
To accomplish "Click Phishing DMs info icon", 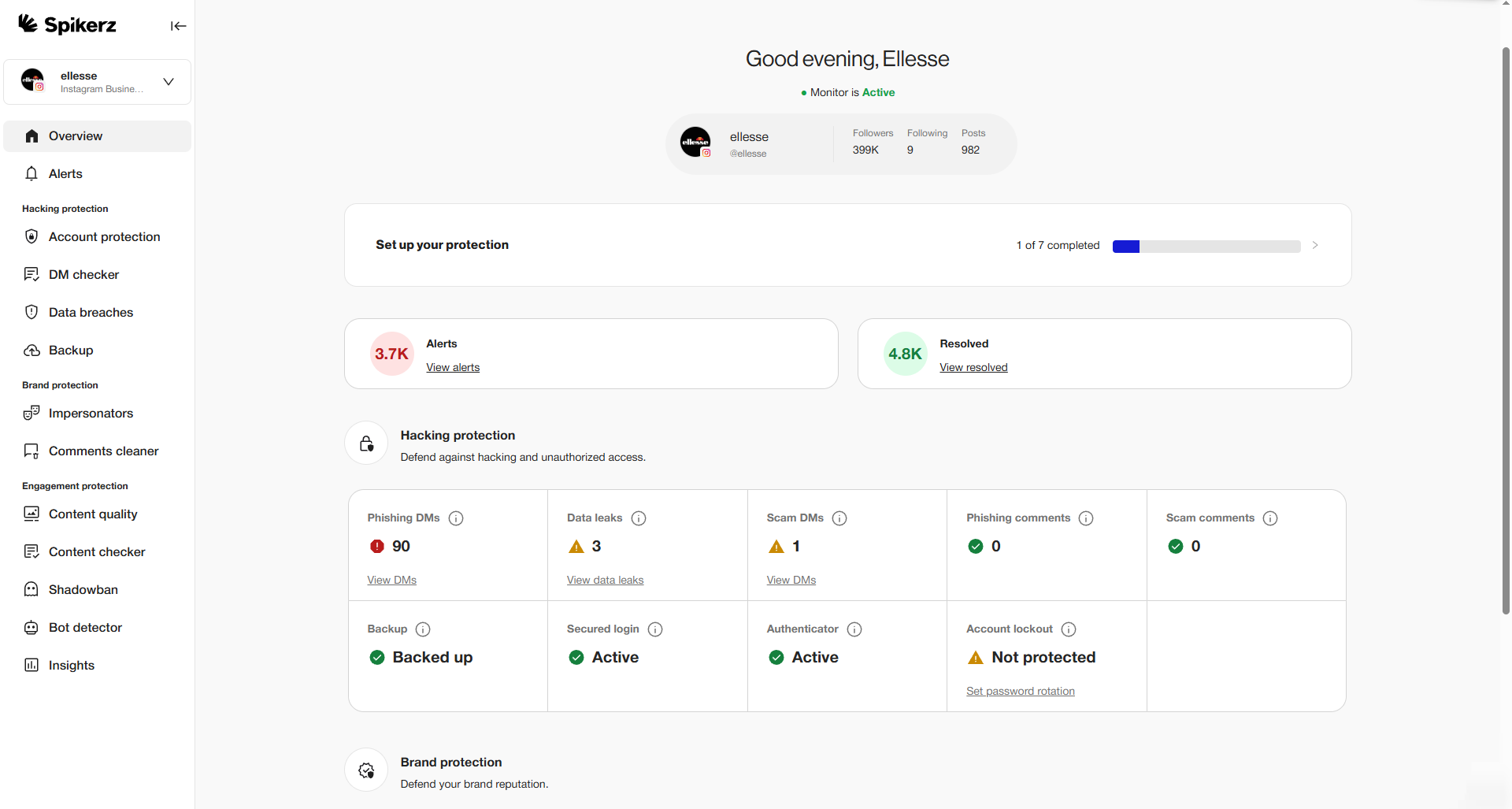I will pos(456,518).
